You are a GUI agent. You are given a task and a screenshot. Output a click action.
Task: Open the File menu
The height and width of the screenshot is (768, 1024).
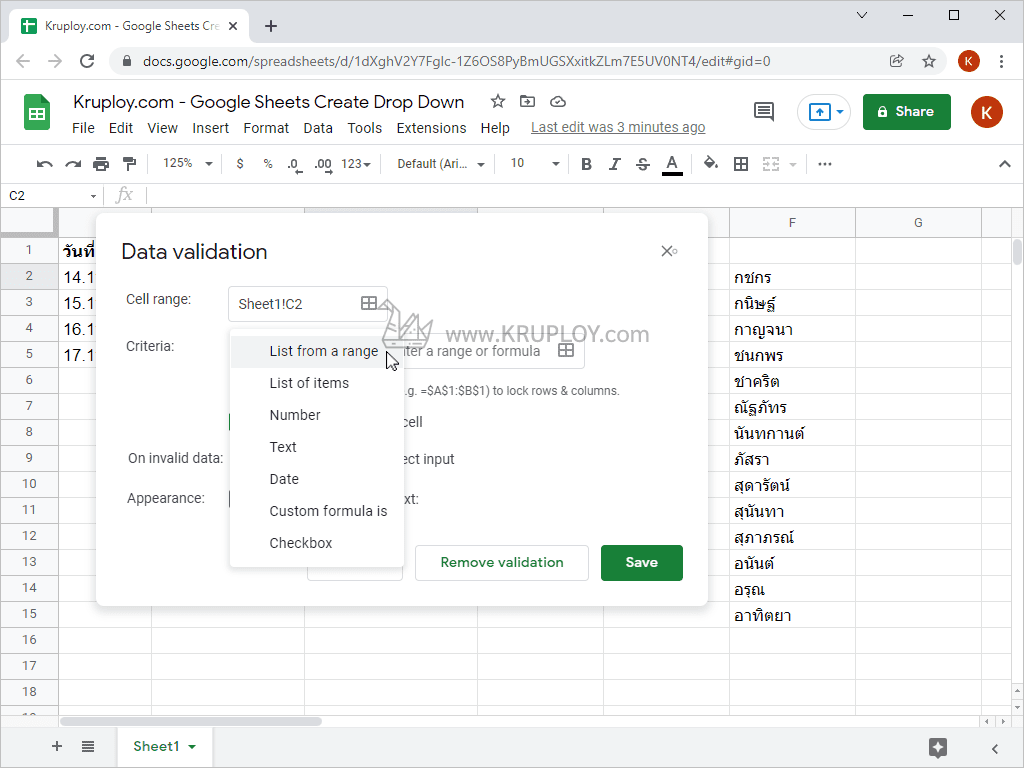[x=83, y=128]
